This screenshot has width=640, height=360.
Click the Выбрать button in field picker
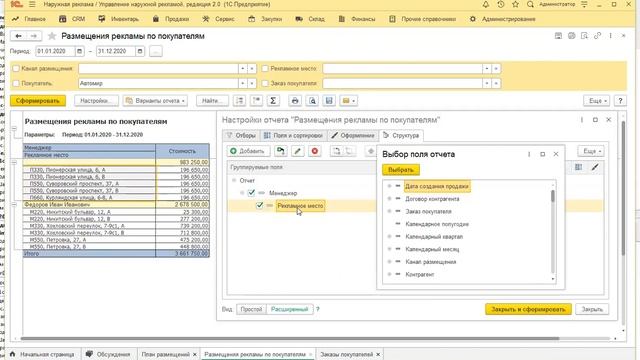401,170
